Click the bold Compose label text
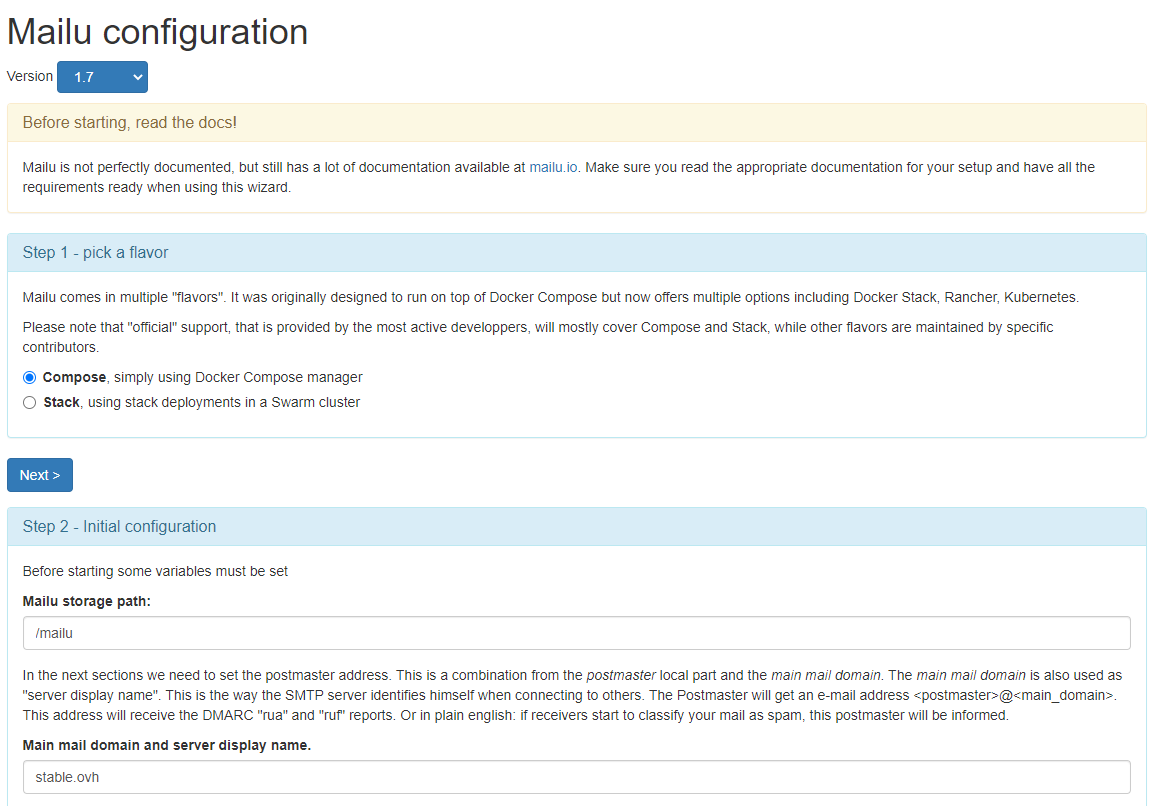The width and height of the screenshot is (1153, 806). [74, 378]
